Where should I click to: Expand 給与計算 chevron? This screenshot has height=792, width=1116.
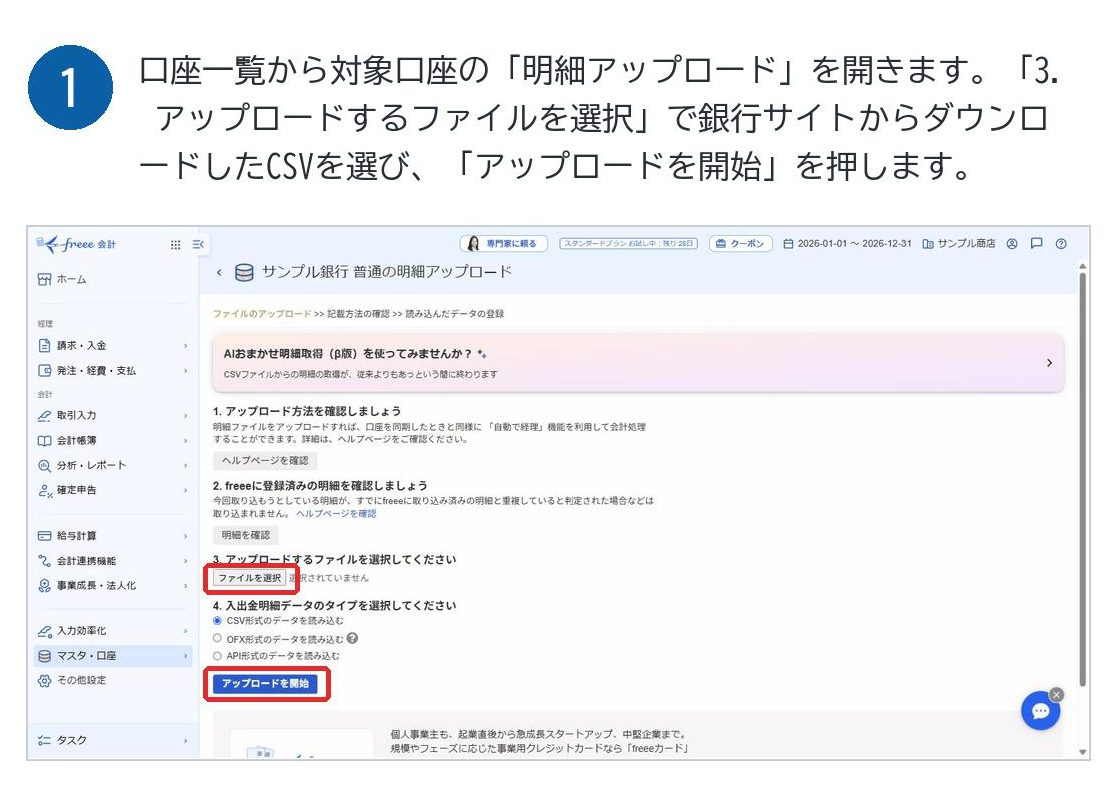[186, 536]
